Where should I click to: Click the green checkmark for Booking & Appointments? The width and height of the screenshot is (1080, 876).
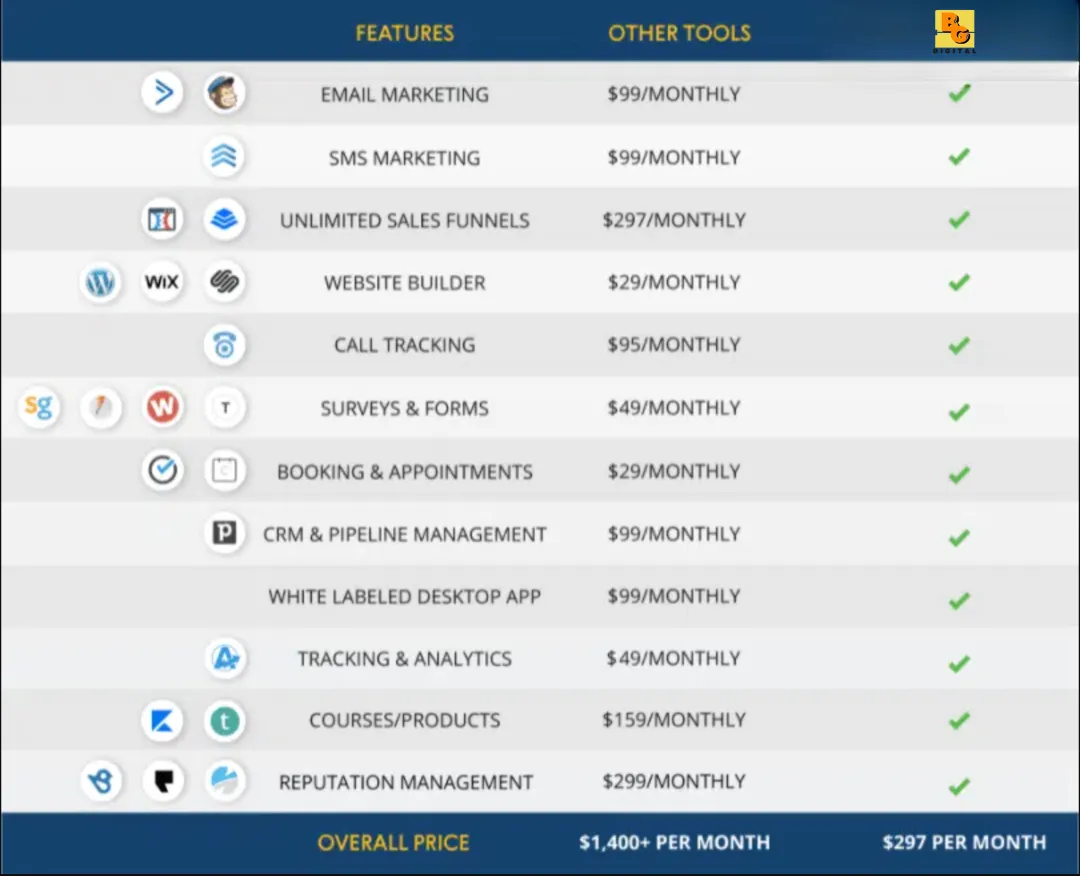959,474
